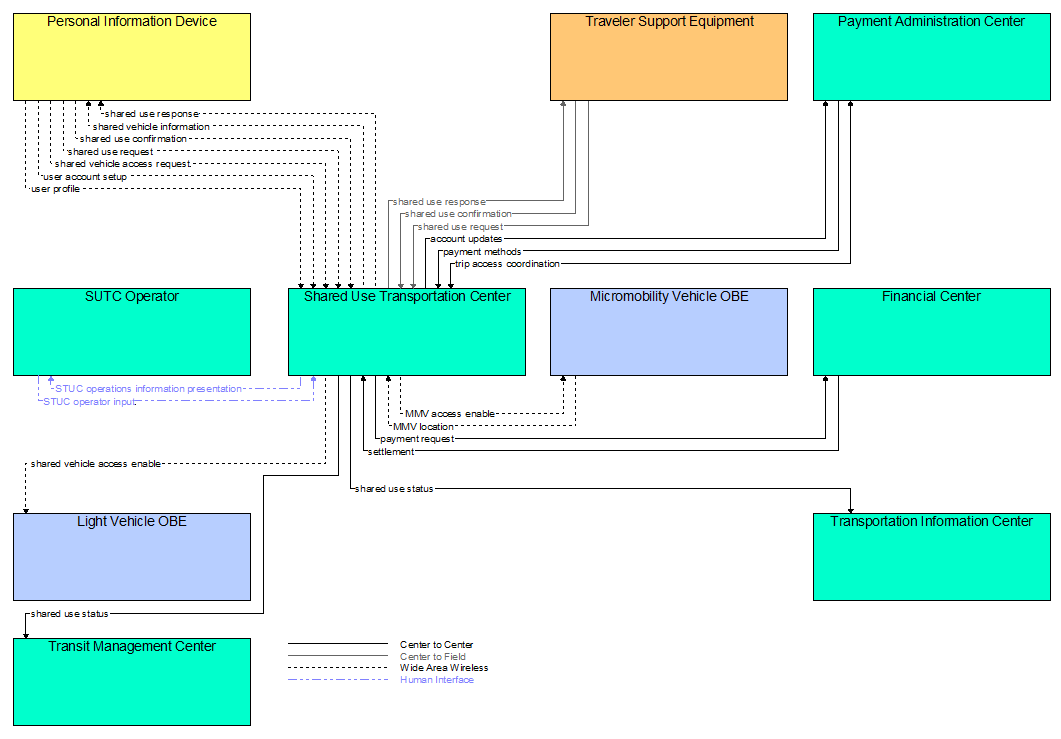Click the 'STUC operator input' flow label
The width and height of the screenshot is (1061, 739).
click(89, 401)
